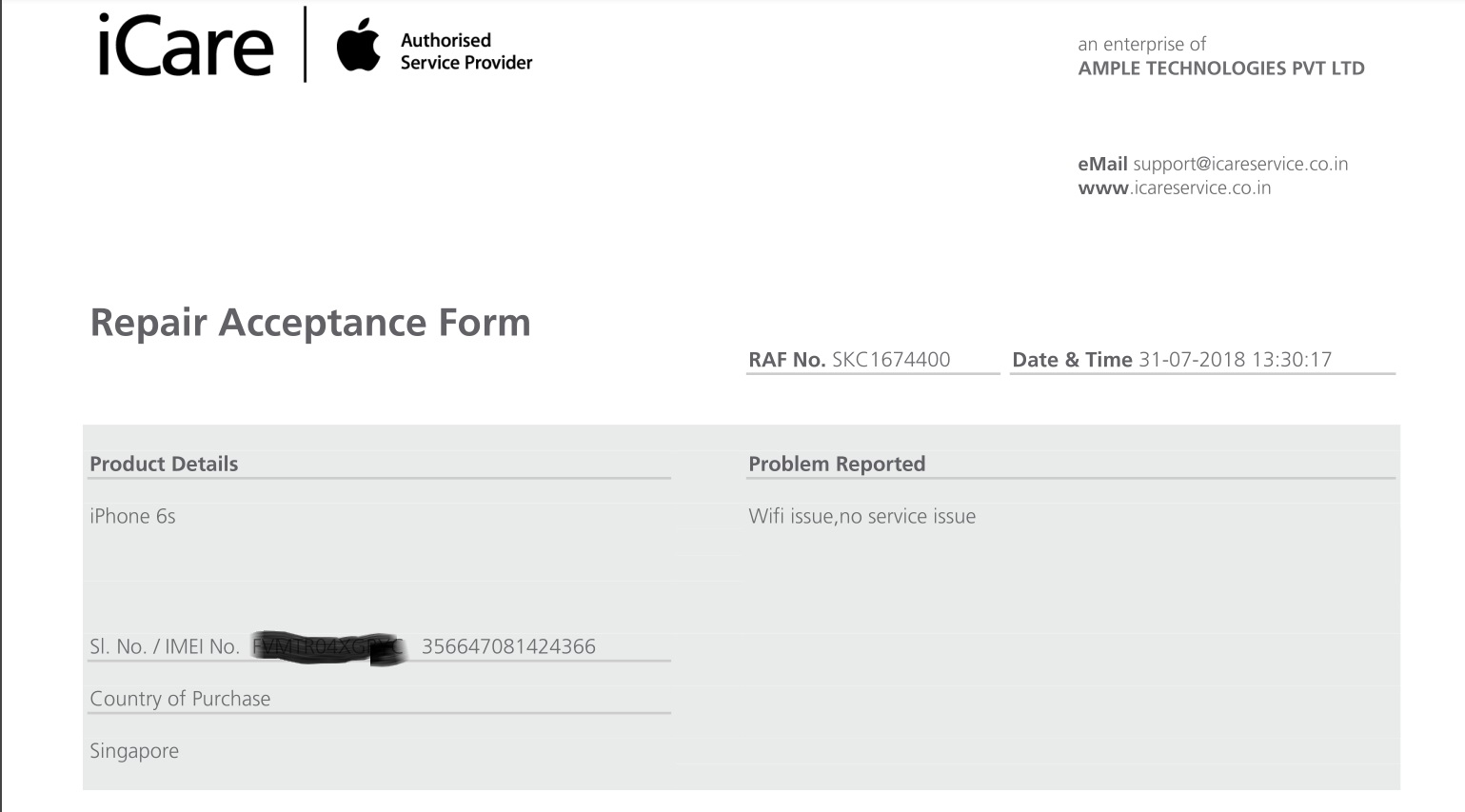The height and width of the screenshot is (812, 1465).
Task: Click the Singapore country value
Action: (134, 751)
